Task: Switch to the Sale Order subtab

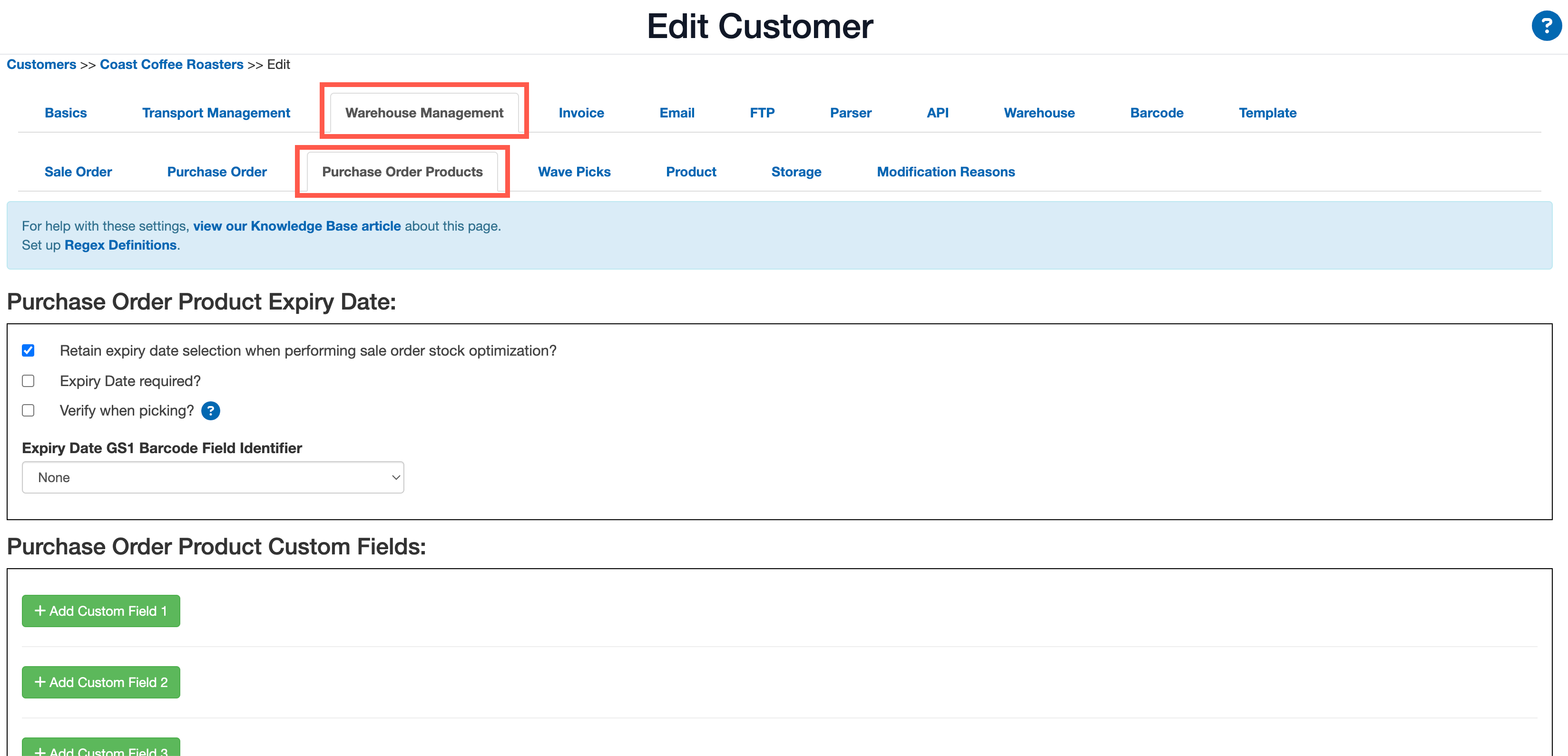Action: pos(78,172)
